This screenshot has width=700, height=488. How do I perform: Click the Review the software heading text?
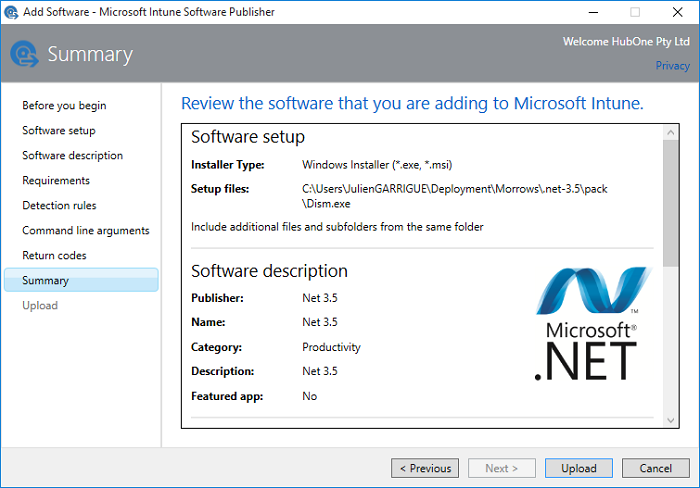coord(412,103)
